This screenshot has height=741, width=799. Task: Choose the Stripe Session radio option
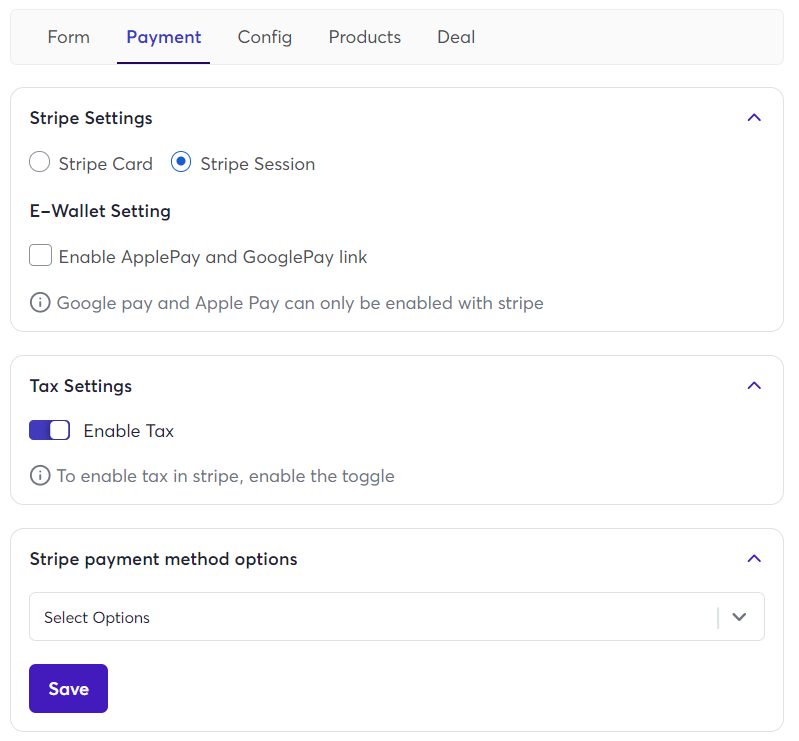pyautogui.click(x=181, y=162)
